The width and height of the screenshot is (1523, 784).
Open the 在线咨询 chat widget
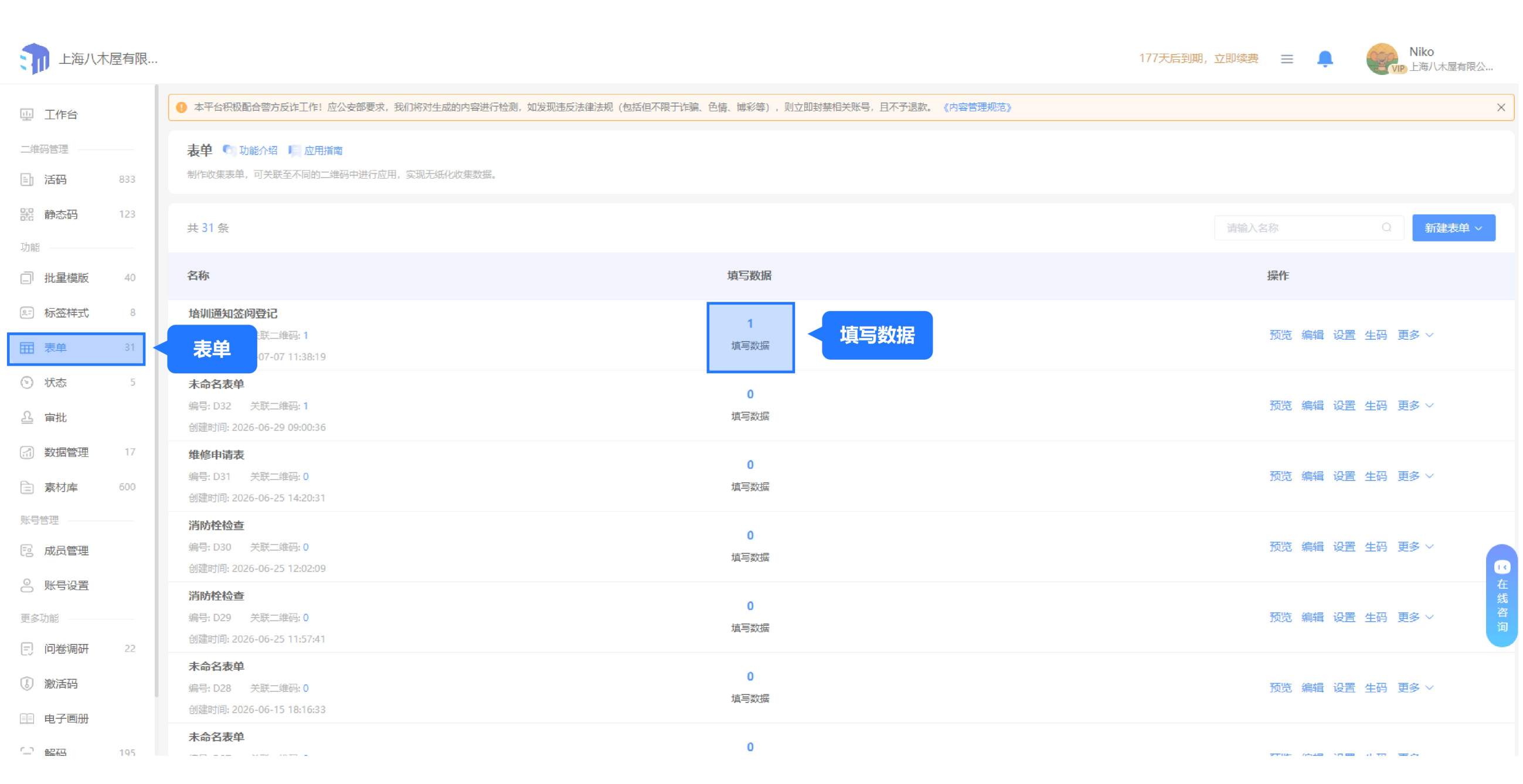pos(1502,596)
